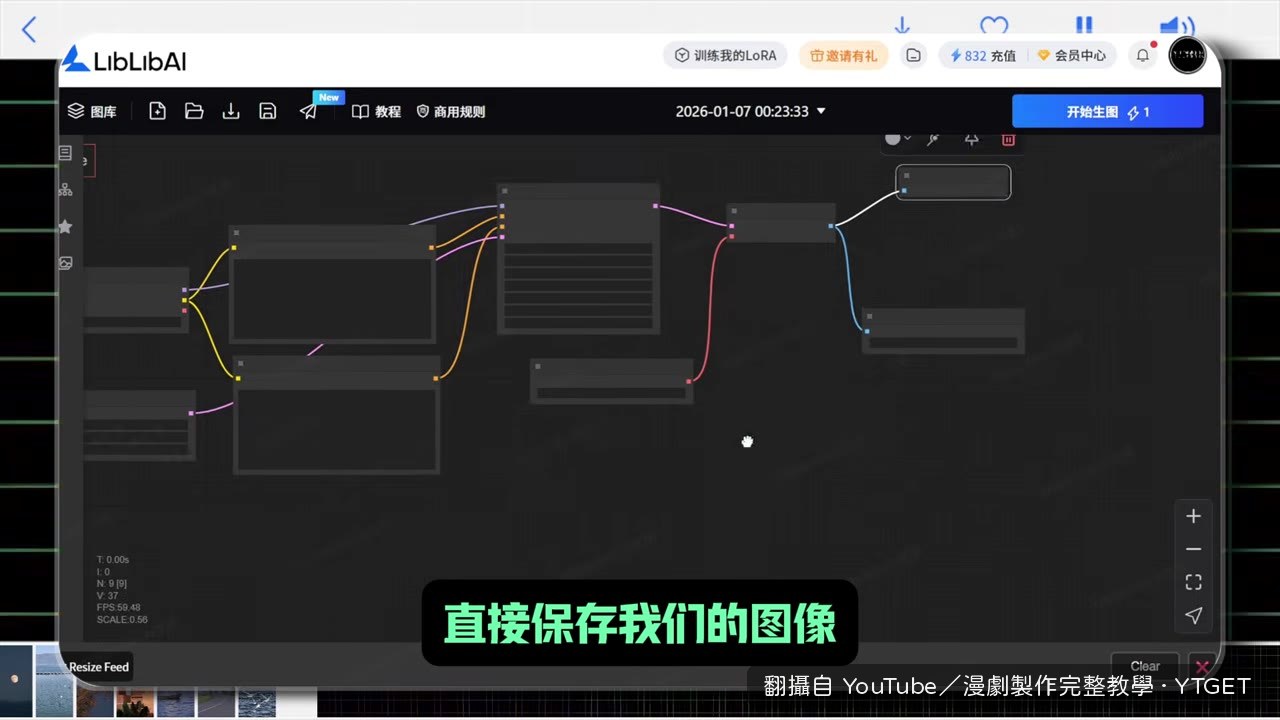Pin the selected node

pyautogui.click(x=971, y=139)
